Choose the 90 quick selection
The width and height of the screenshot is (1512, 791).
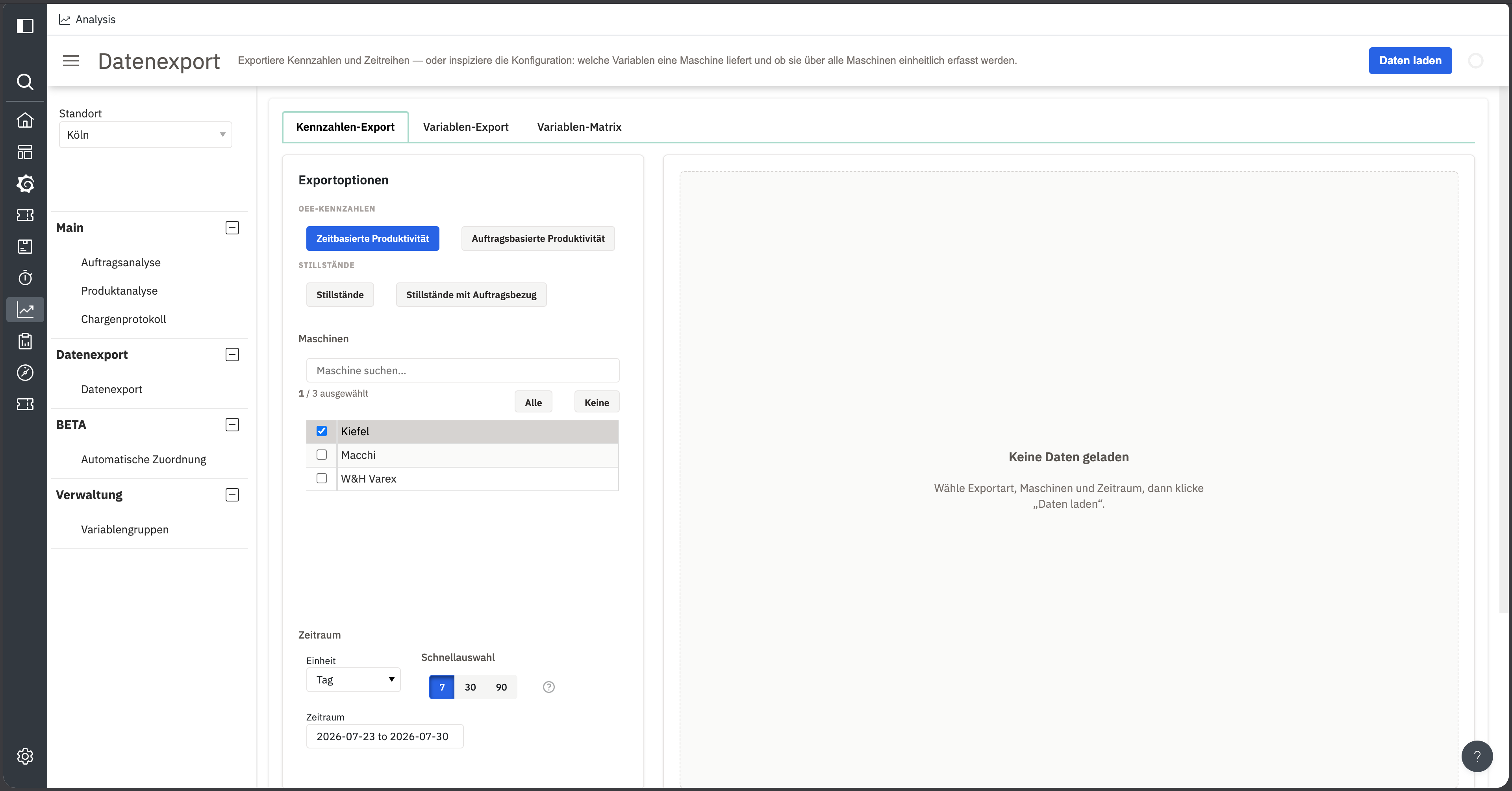pos(501,687)
